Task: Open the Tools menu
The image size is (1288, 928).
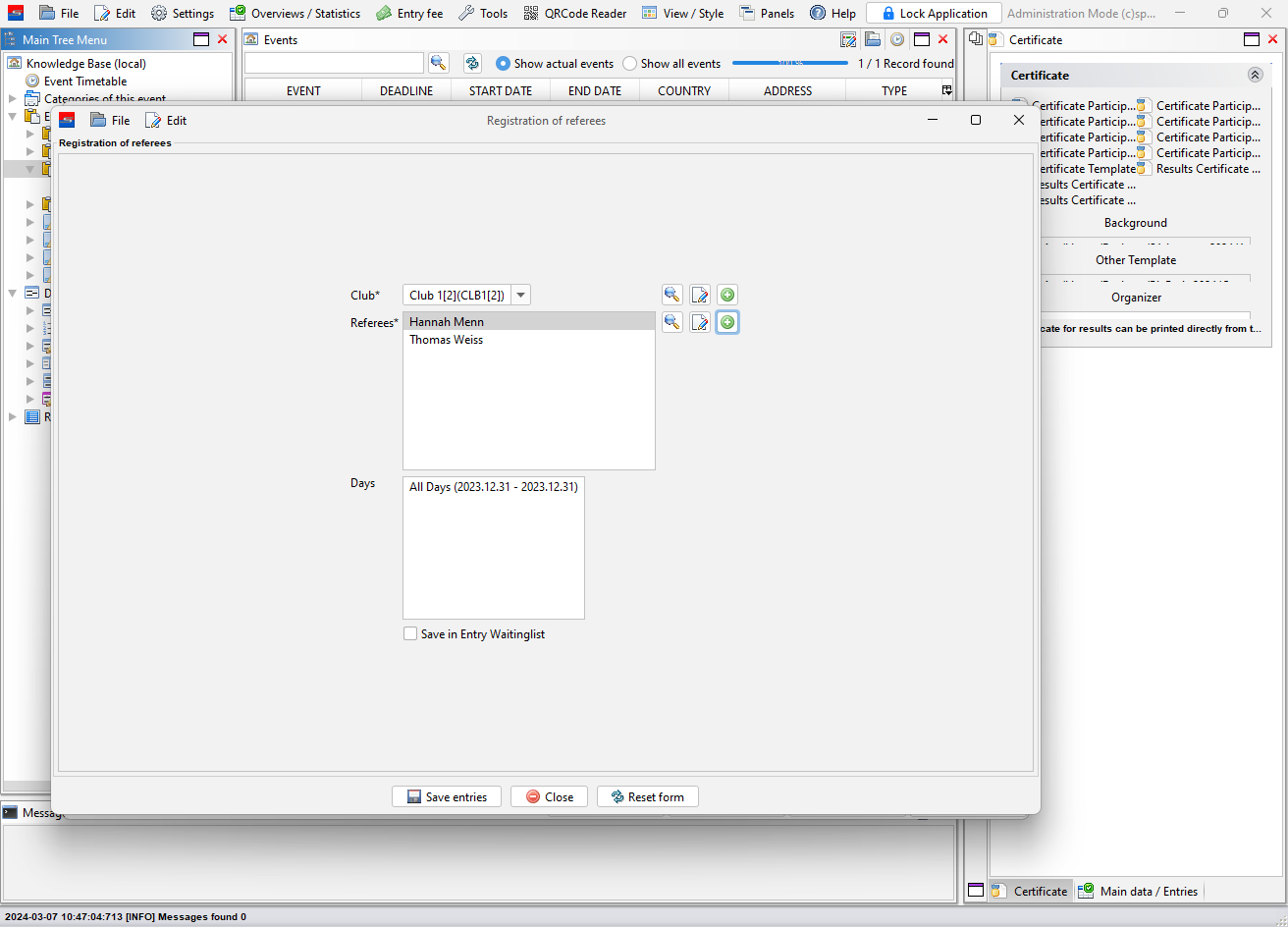Action: point(483,13)
